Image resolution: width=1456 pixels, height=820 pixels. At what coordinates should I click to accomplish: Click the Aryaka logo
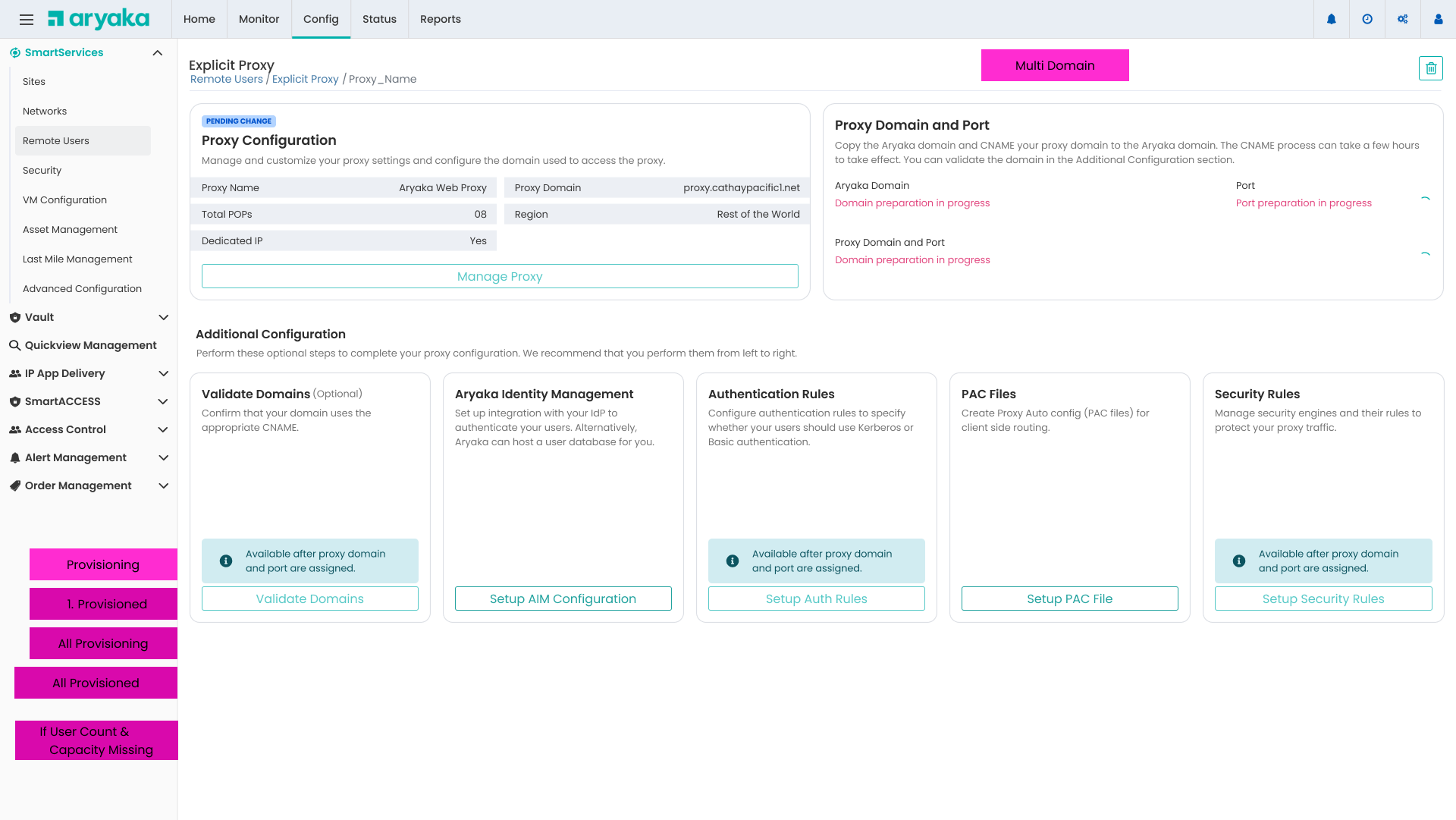[99, 20]
